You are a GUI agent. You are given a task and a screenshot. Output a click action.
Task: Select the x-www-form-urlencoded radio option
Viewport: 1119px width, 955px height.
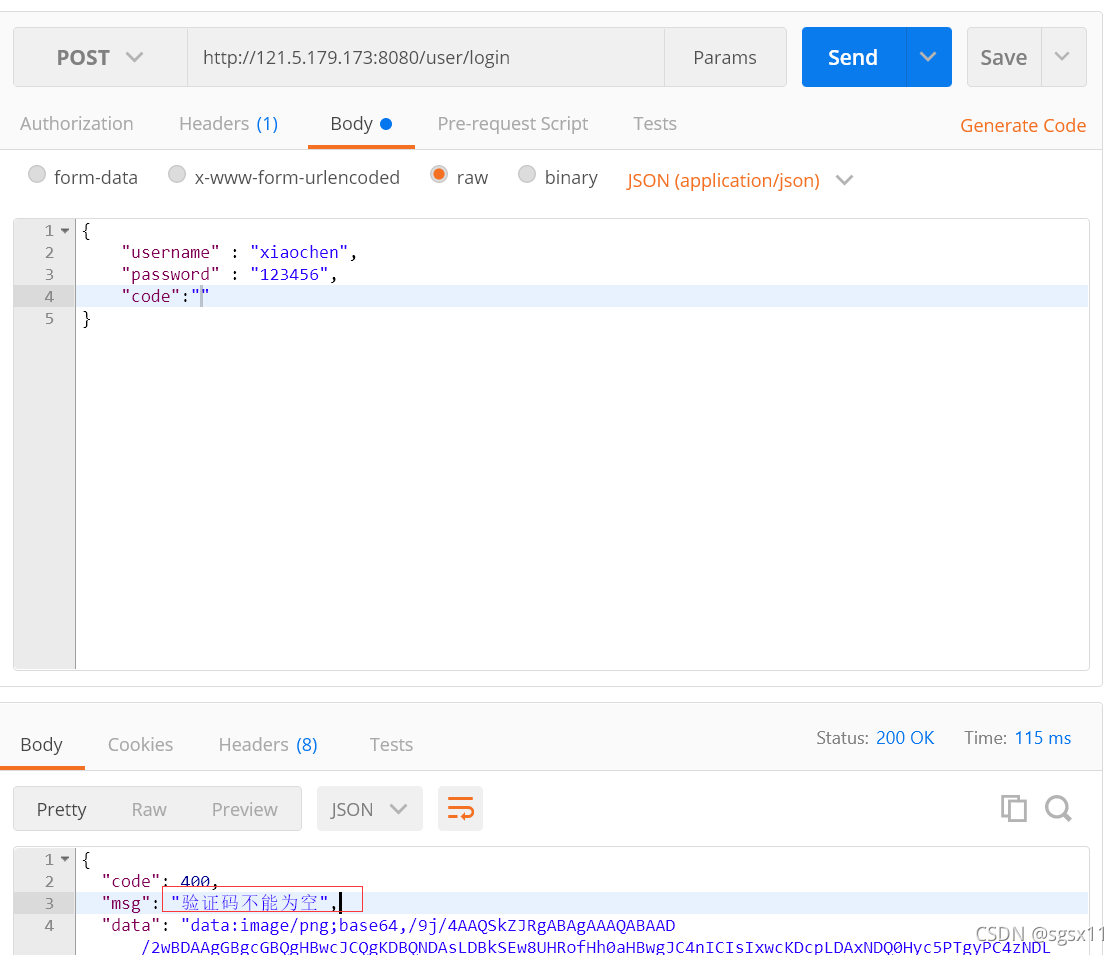[177, 174]
